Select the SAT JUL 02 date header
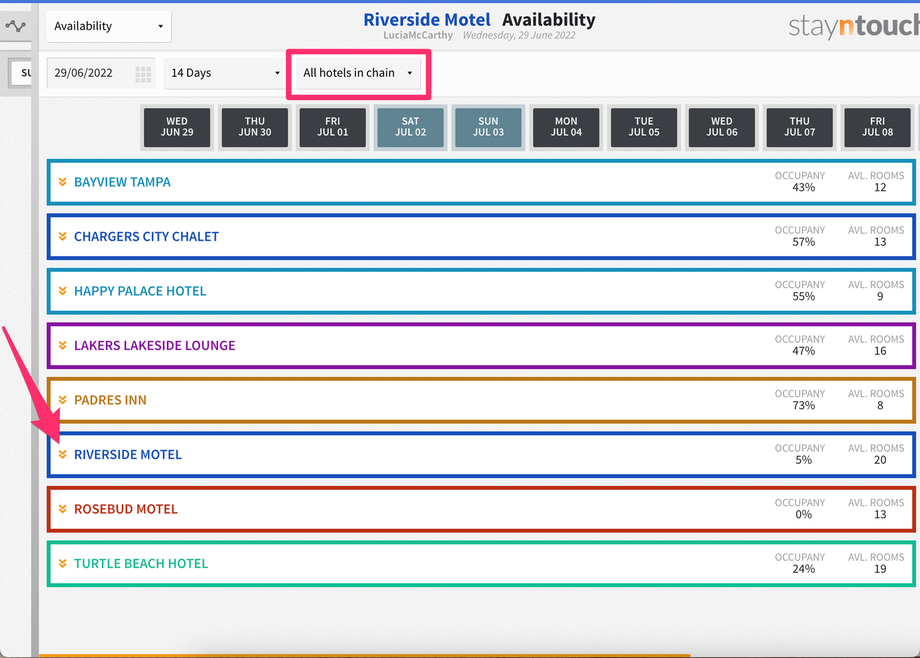This screenshot has height=658, width=920. pos(411,127)
